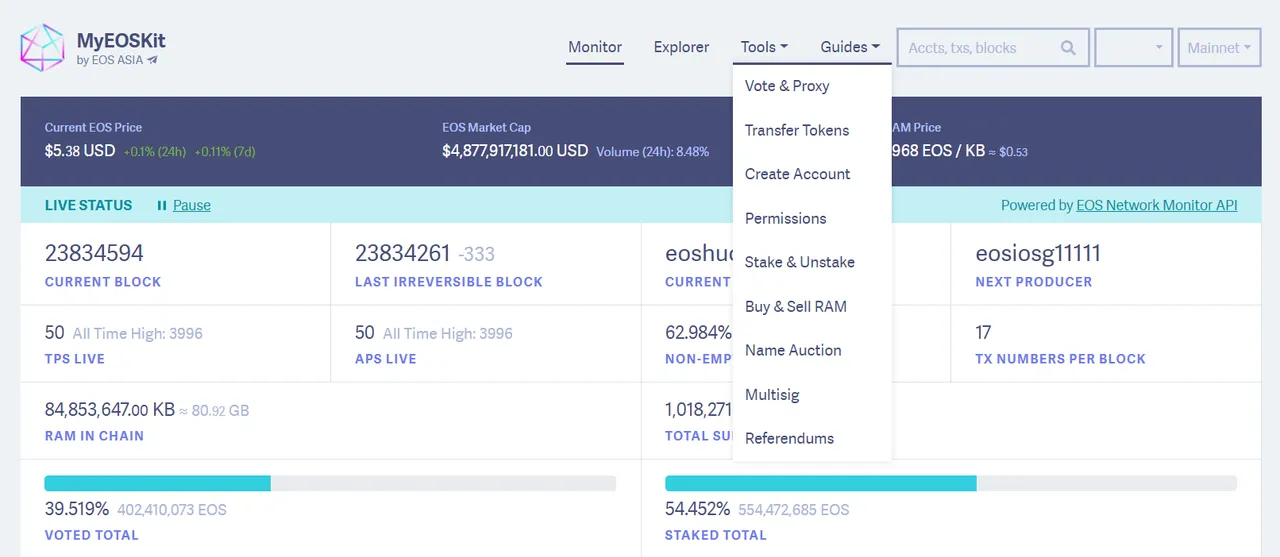Click the MyEOSKit polyhedron logo icon
Screen dimensions: 1280x557
[42, 48]
